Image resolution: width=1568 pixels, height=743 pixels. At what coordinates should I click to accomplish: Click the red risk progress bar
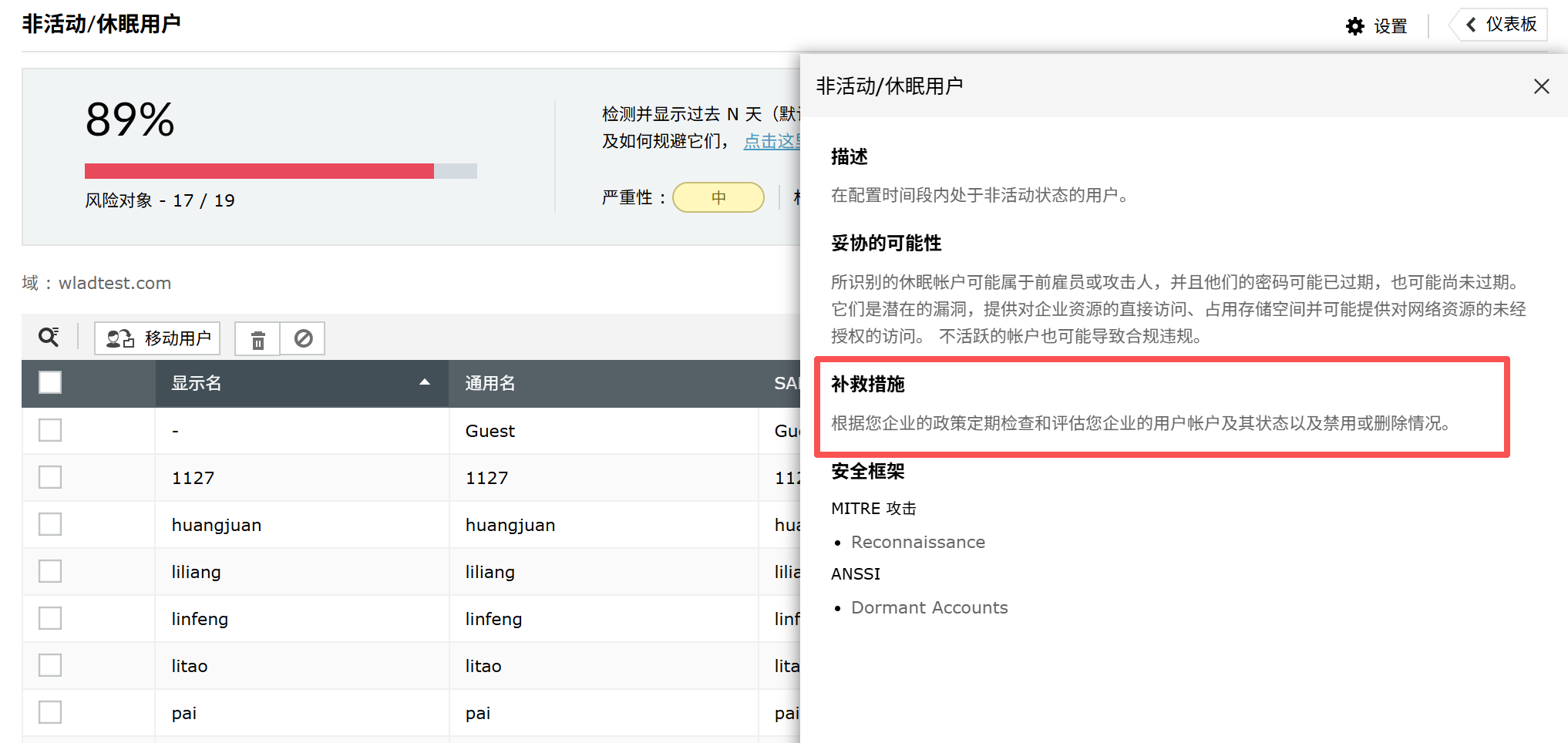pos(259,171)
